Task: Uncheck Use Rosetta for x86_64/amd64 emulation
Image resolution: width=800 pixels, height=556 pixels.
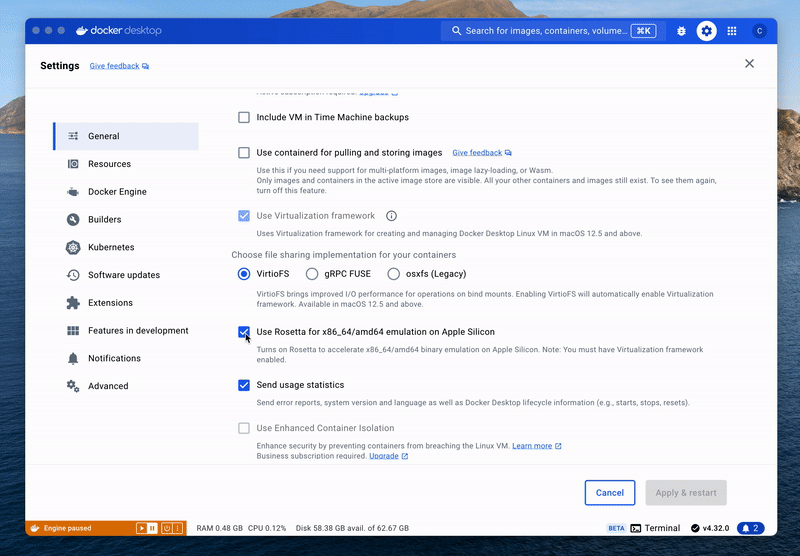Action: coord(244,332)
